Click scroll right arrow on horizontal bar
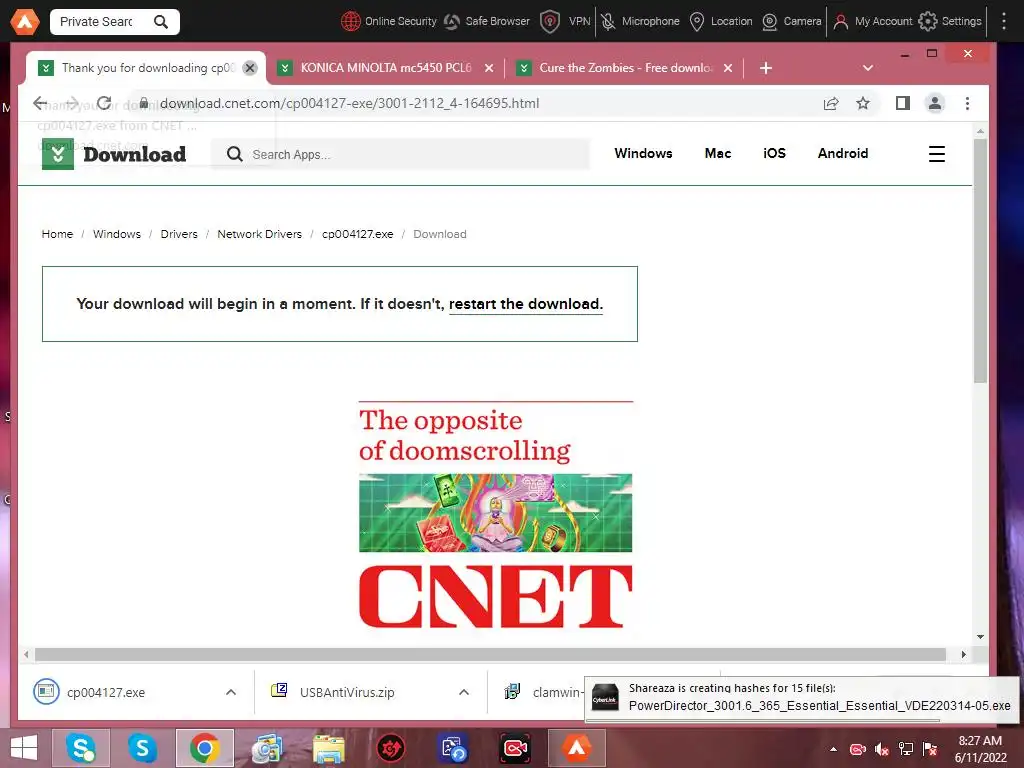The height and width of the screenshot is (768, 1024). point(964,654)
